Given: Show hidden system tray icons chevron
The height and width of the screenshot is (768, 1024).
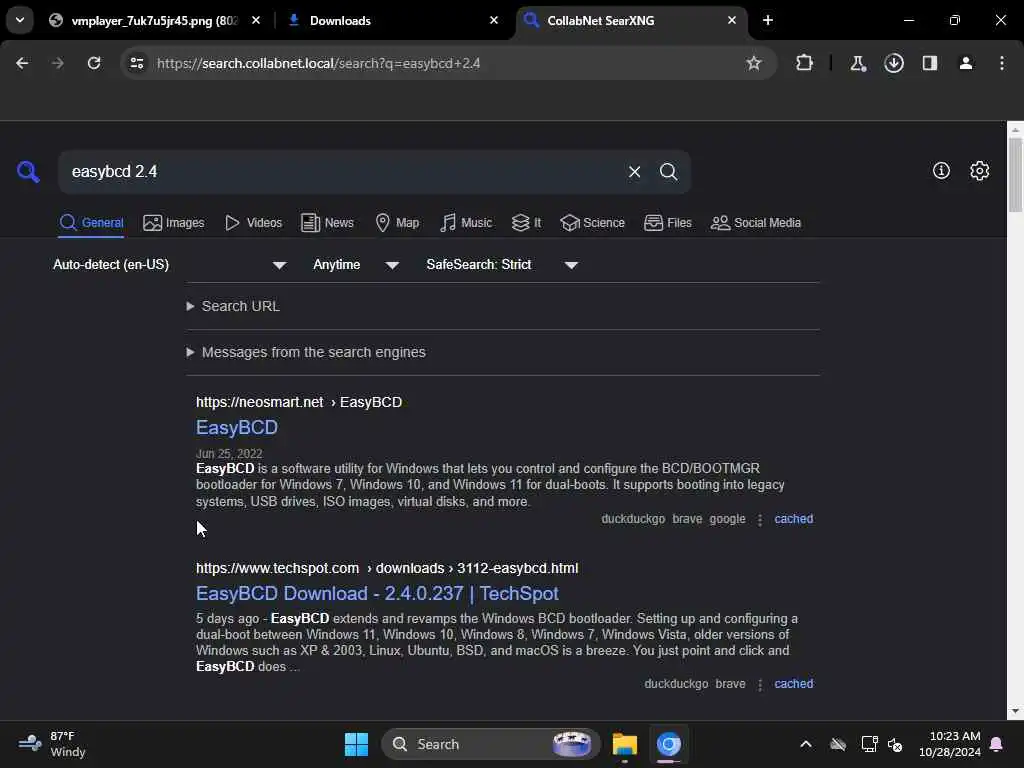Looking at the screenshot, I should point(806,744).
